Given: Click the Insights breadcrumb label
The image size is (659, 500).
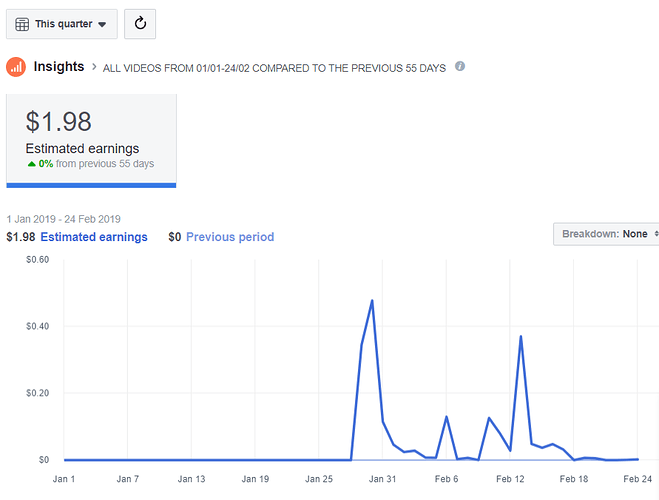Looking at the screenshot, I should coord(59,66).
